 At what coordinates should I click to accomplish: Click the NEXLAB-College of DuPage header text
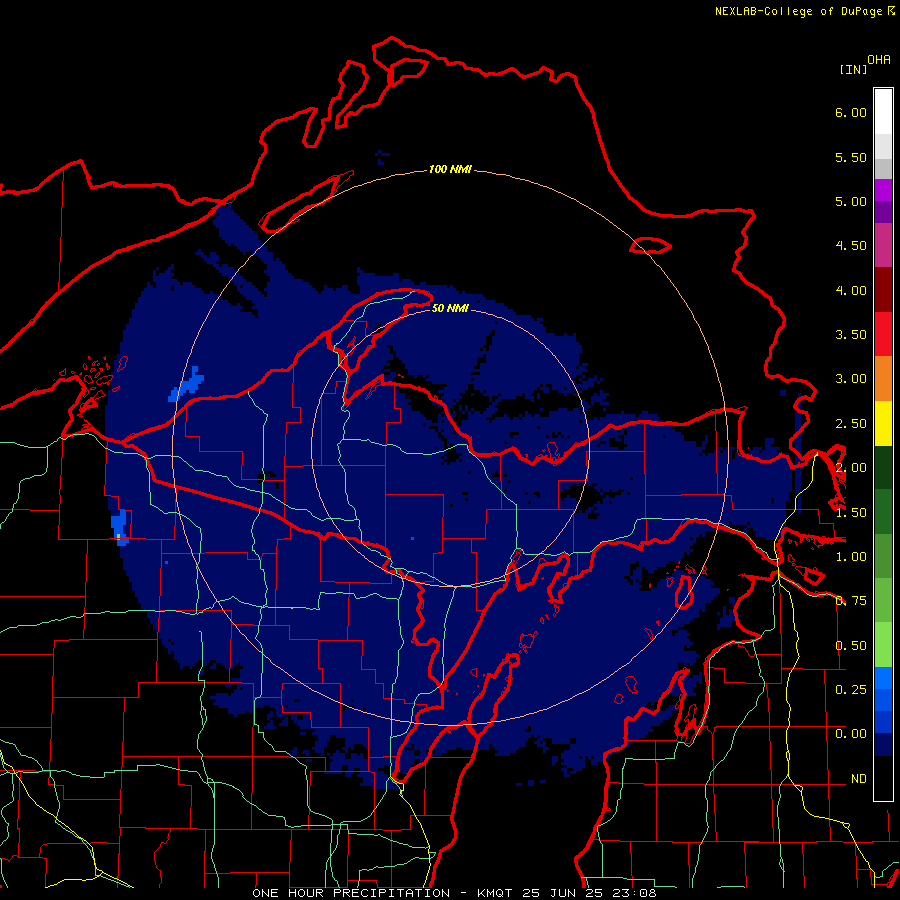[x=798, y=11]
